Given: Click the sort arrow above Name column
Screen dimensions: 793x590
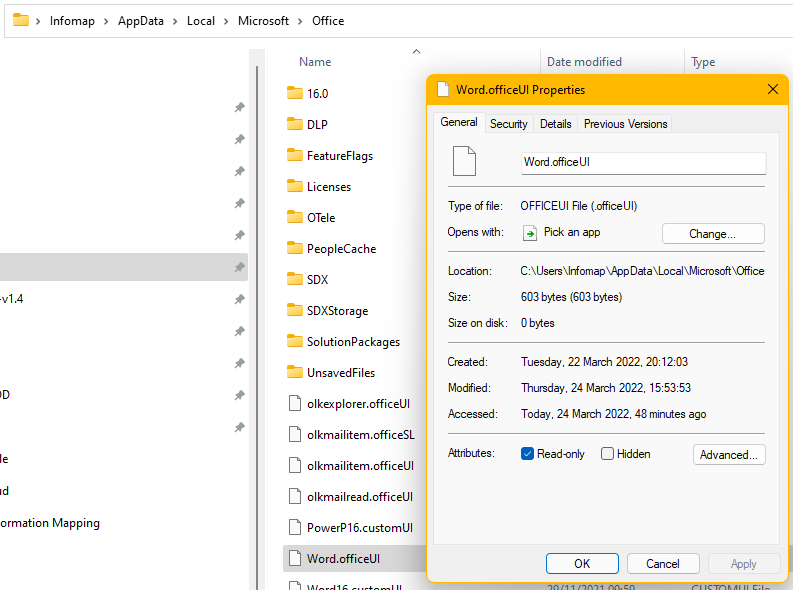Looking at the screenshot, I should click(x=416, y=52).
